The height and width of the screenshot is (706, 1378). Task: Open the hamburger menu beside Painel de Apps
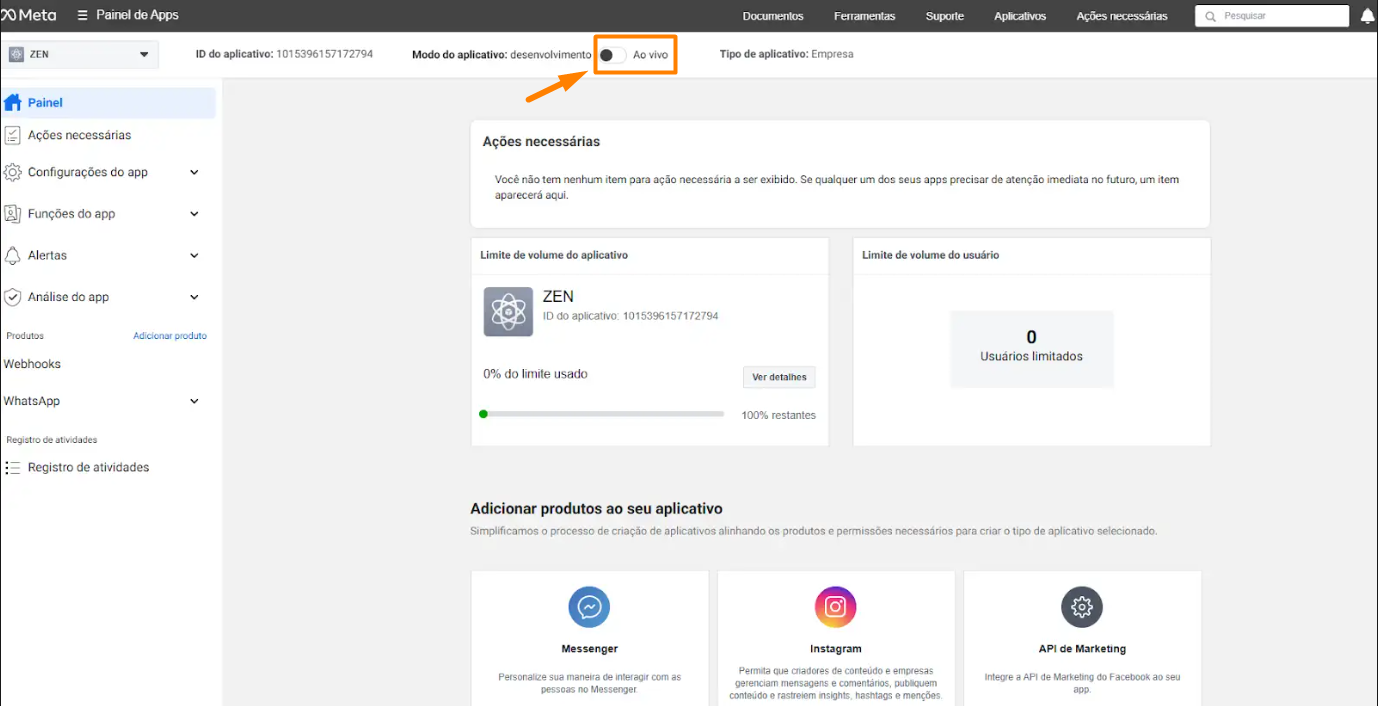(83, 16)
